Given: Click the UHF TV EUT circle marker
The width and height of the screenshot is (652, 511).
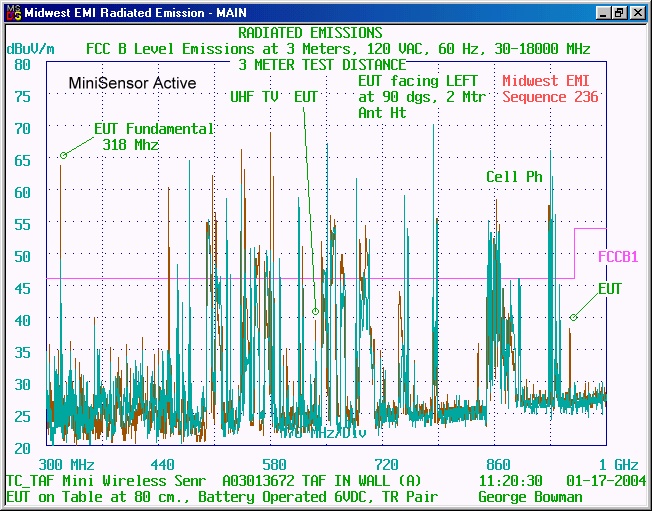Looking at the screenshot, I should coord(315,312).
